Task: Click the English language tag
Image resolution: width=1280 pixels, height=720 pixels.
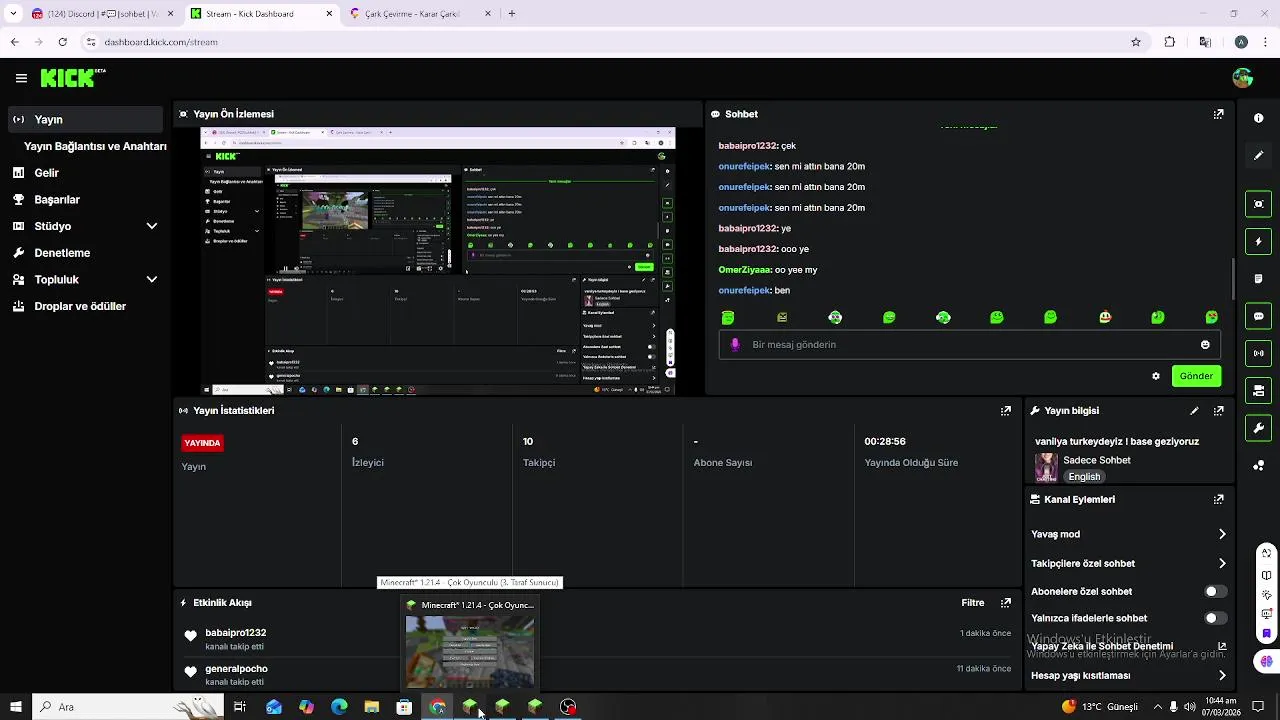Action: (1084, 477)
